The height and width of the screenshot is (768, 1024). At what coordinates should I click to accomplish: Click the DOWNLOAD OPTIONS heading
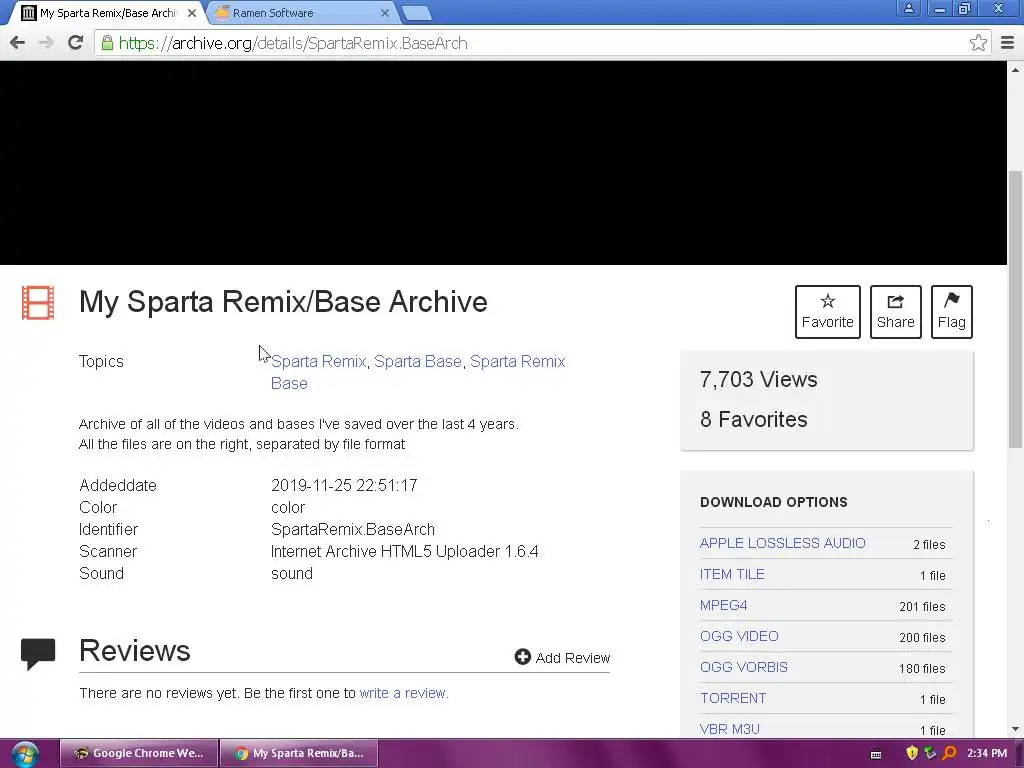tap(774, 502)
